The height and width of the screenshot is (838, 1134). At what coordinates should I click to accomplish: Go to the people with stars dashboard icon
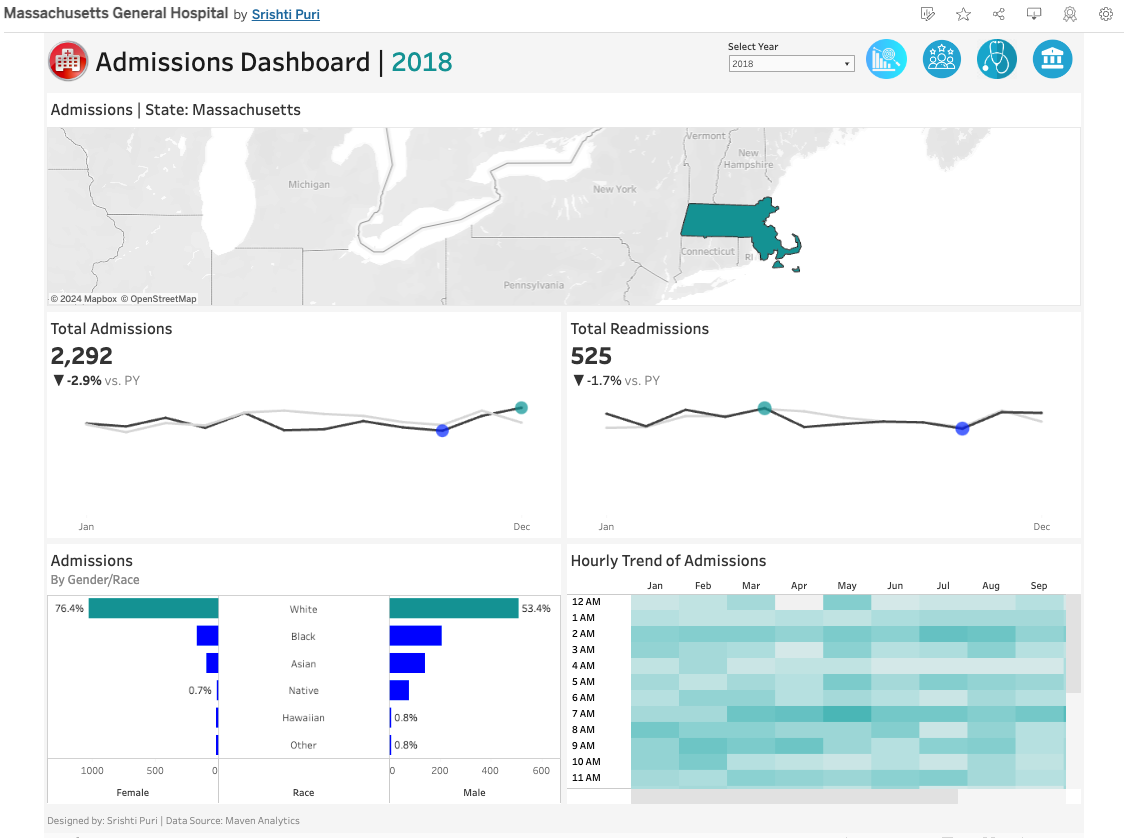coord(942,59)
